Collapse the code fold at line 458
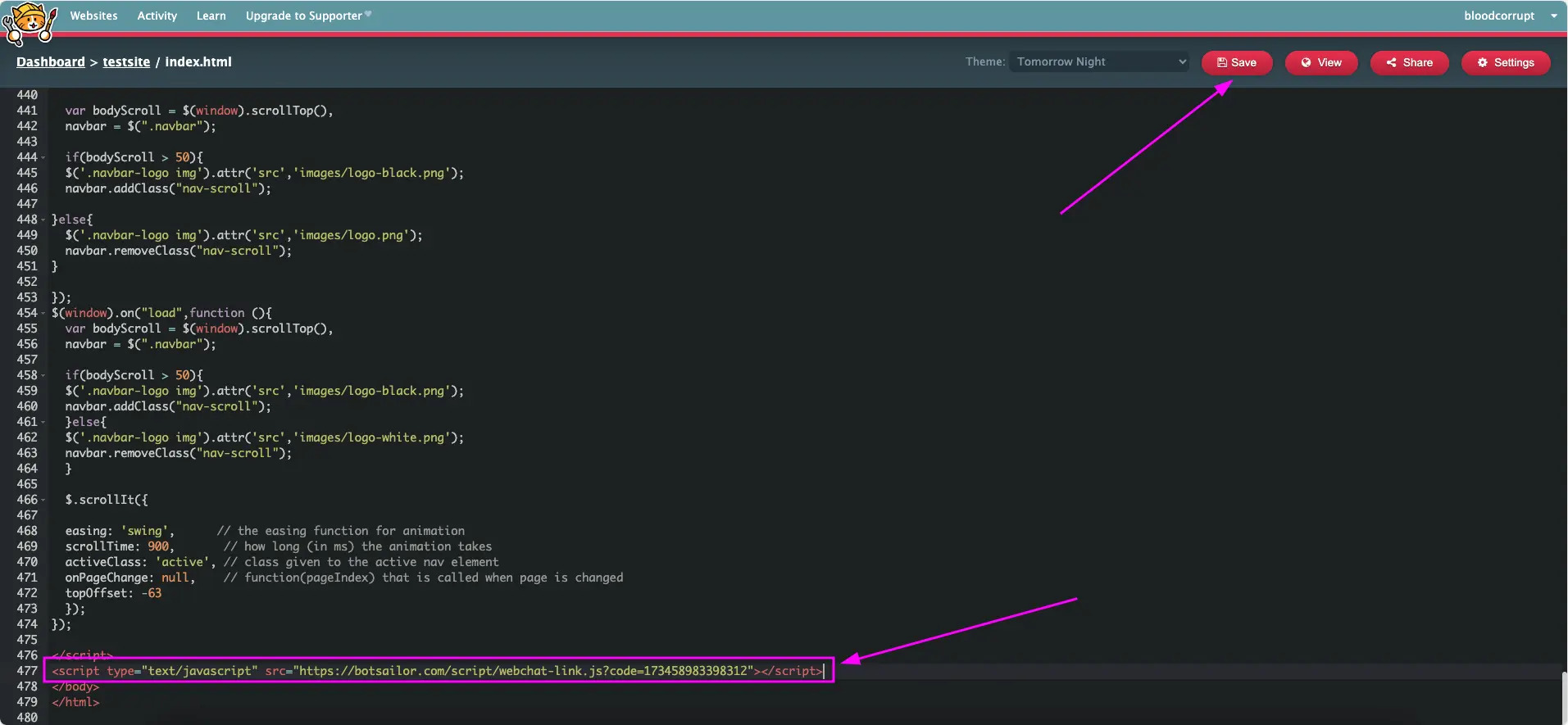1568x725 pixels. pos(43,375)
